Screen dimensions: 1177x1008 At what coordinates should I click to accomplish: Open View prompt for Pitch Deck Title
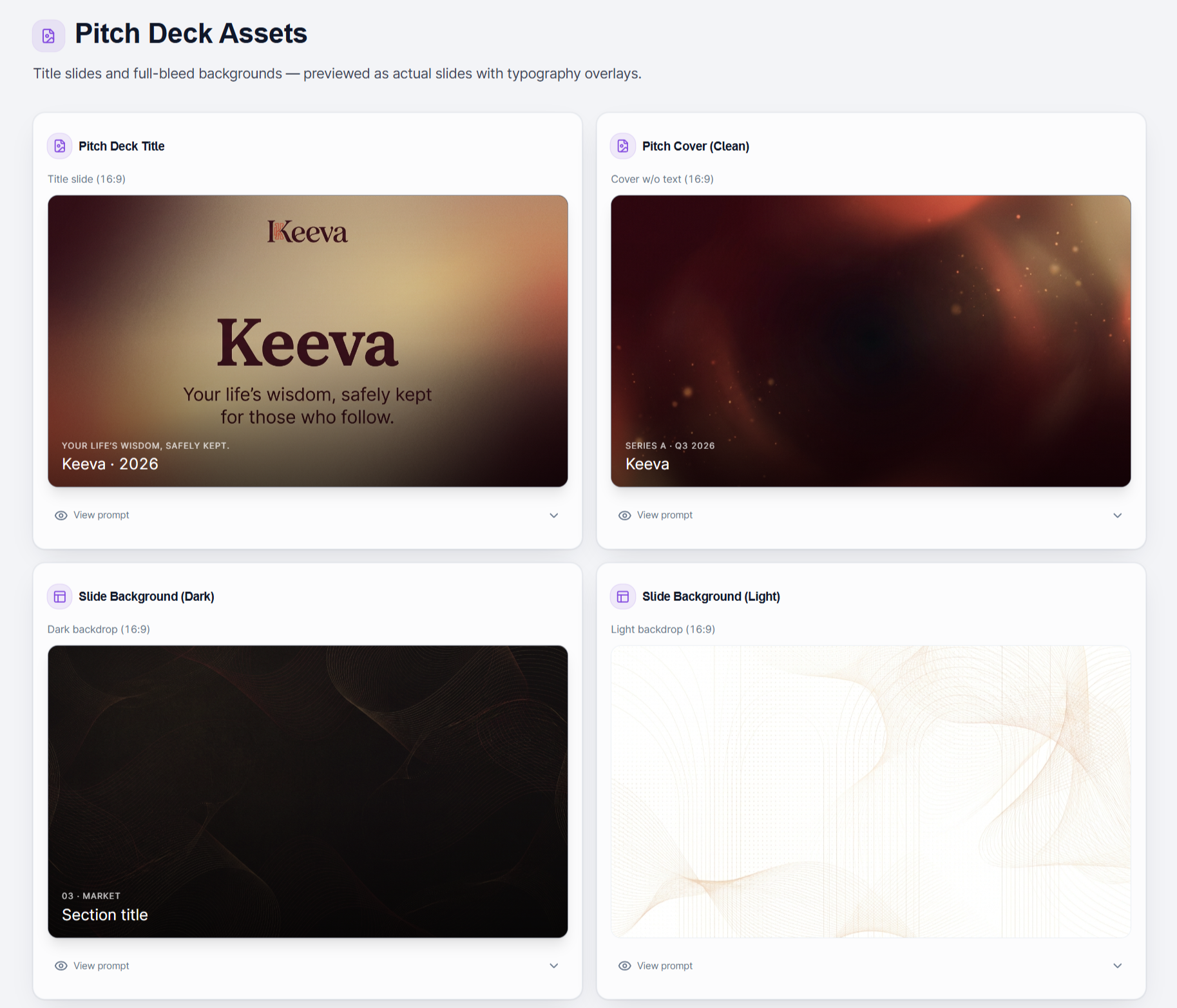click(x=101, y=515)
